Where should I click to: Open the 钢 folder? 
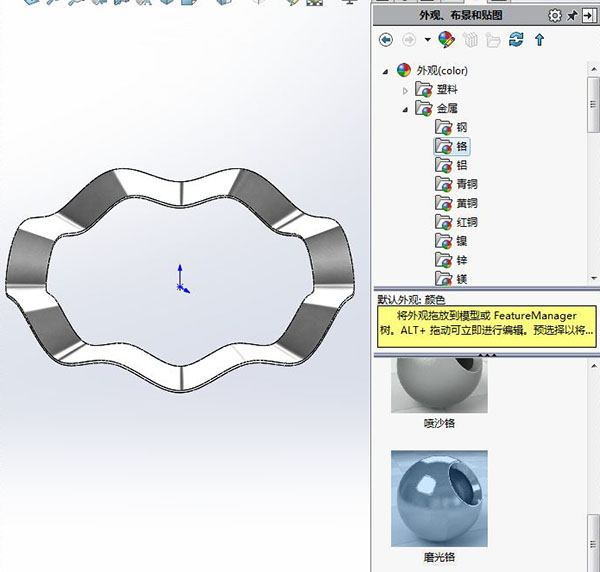pos(461,127)
